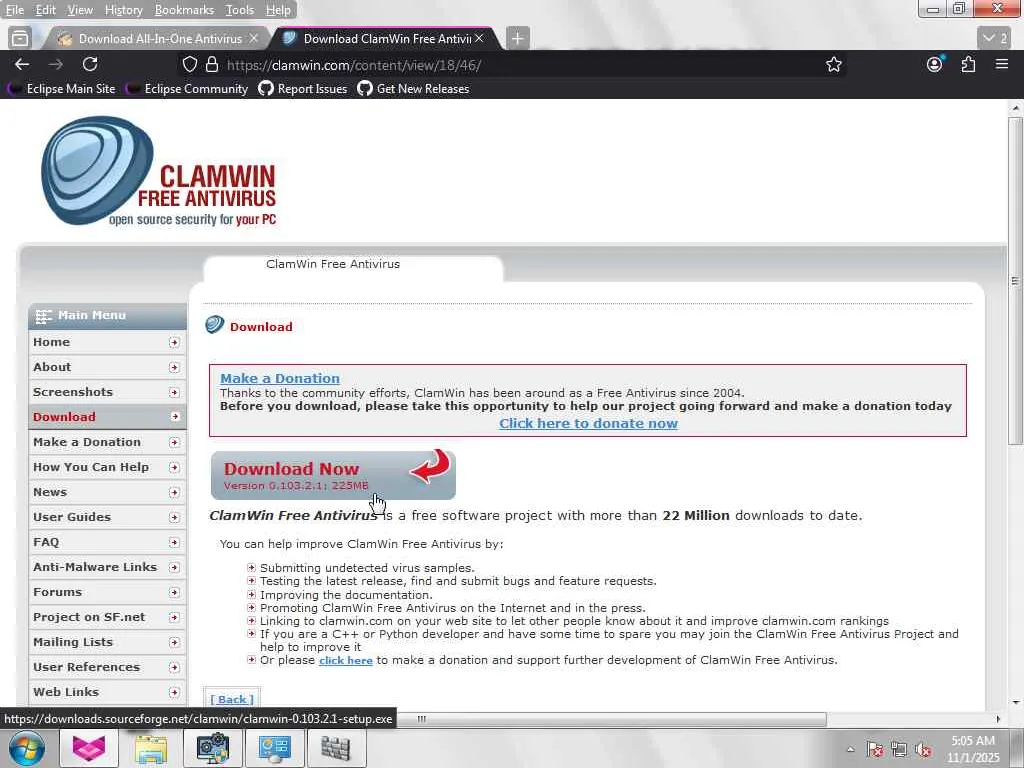Open the Tools menu
Image resolution: width=1024 pixels, height=768 pixels.
[x=239, y=10]
